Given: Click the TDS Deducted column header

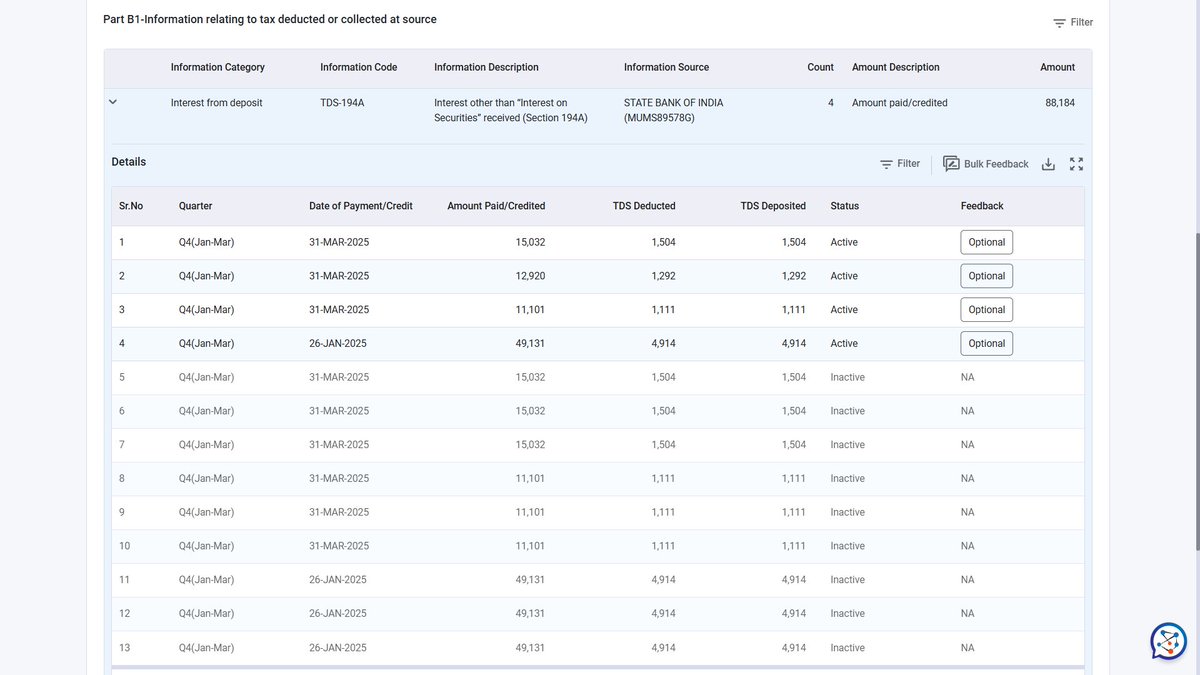Looking at the screenshot, I should pos(644,206).
